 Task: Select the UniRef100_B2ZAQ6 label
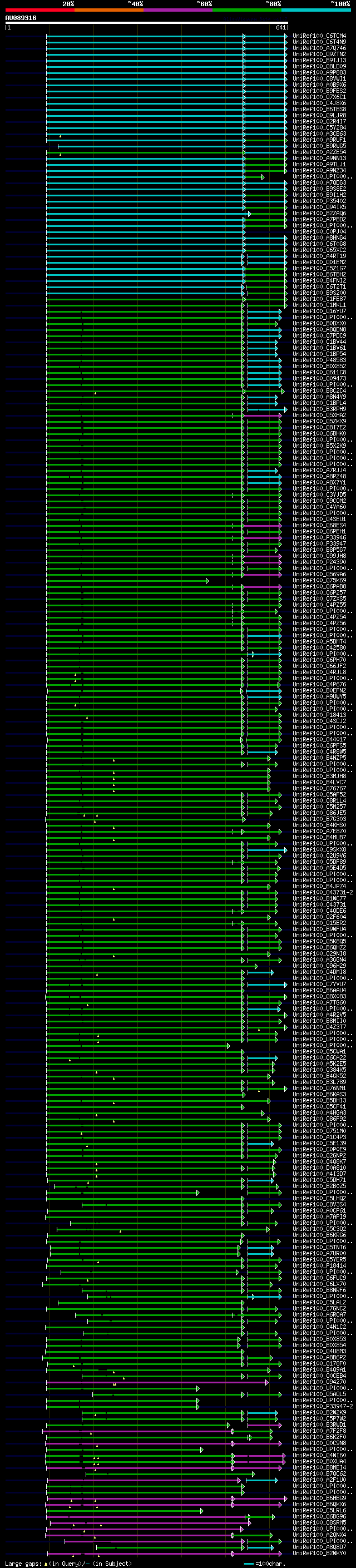click(319, 214)
